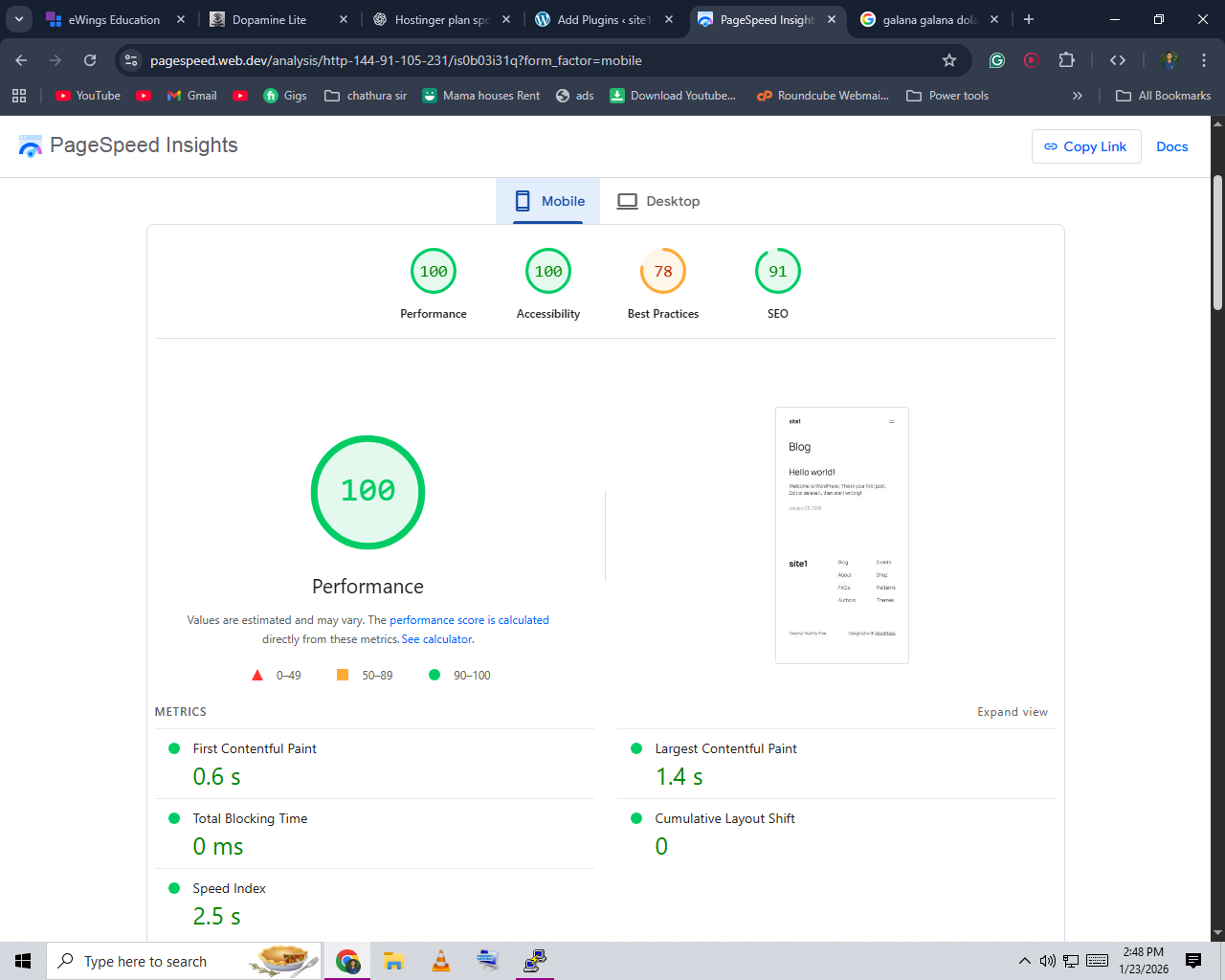
Task: Open the ads bookmark
Action: [x=574, y=96]
